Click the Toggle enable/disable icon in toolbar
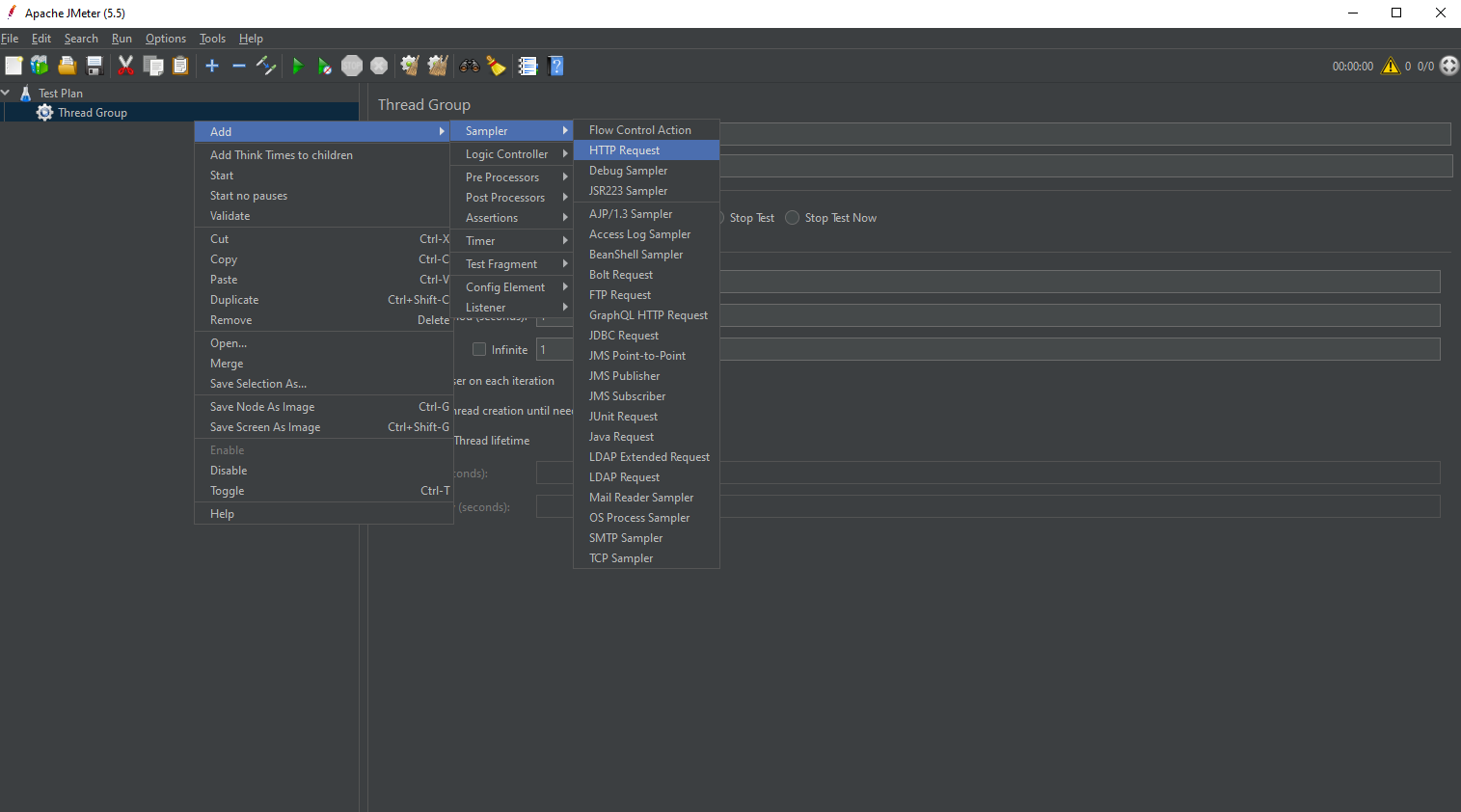The image size is (1461, 812). (x=266, y=66)
